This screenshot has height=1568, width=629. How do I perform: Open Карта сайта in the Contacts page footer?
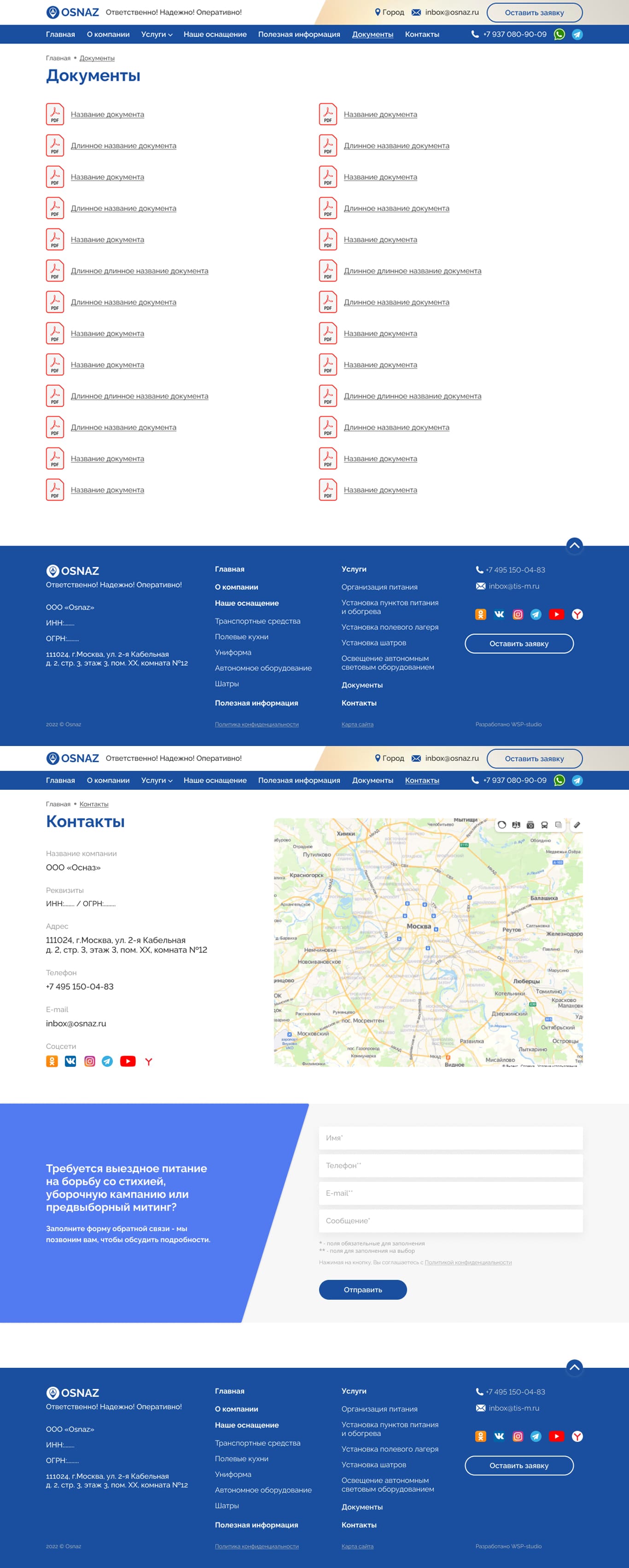[x=357, y=1546]
